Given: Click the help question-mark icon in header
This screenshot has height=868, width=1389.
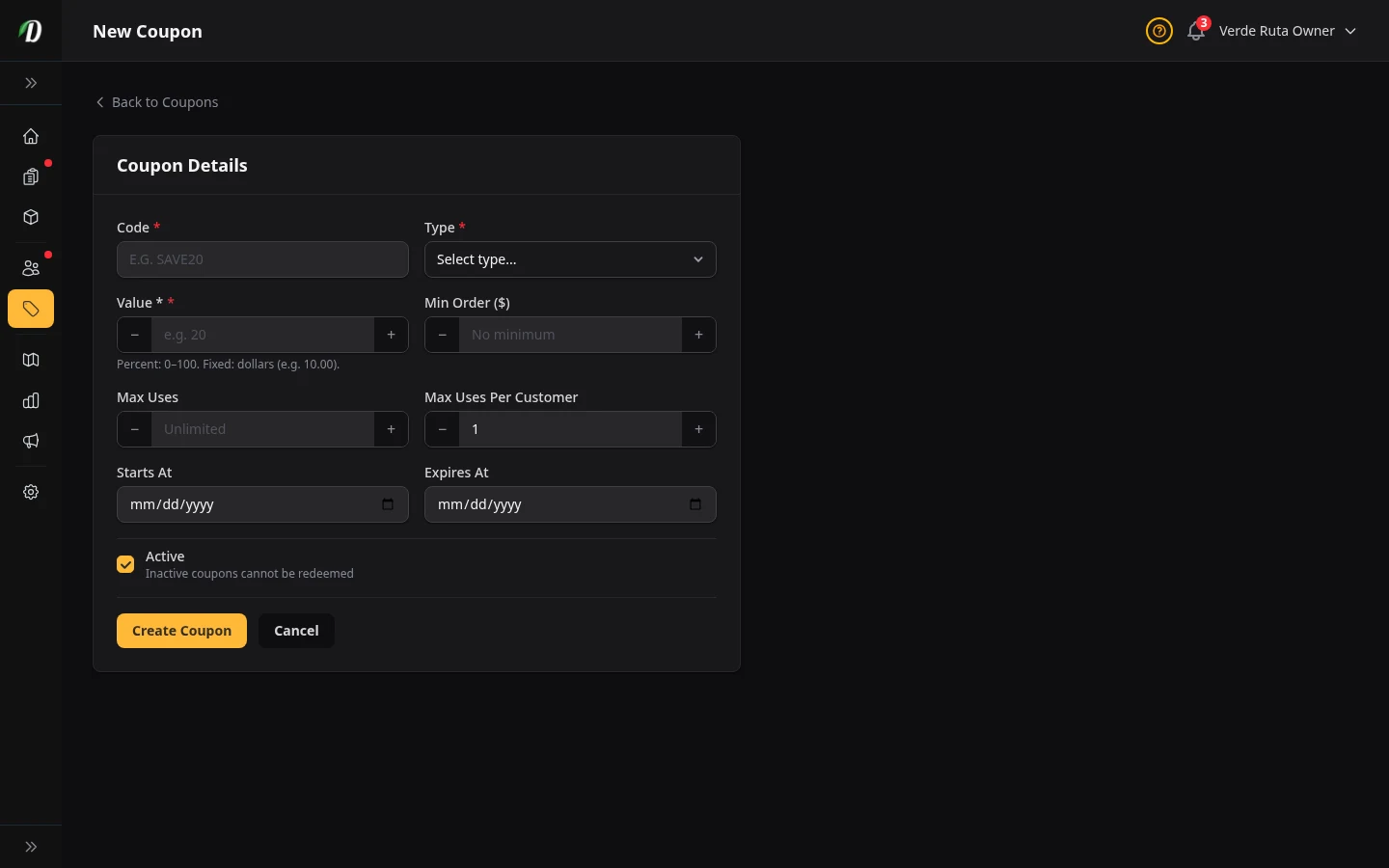Looking at the screenshot, I should (x=1159, y=31).
